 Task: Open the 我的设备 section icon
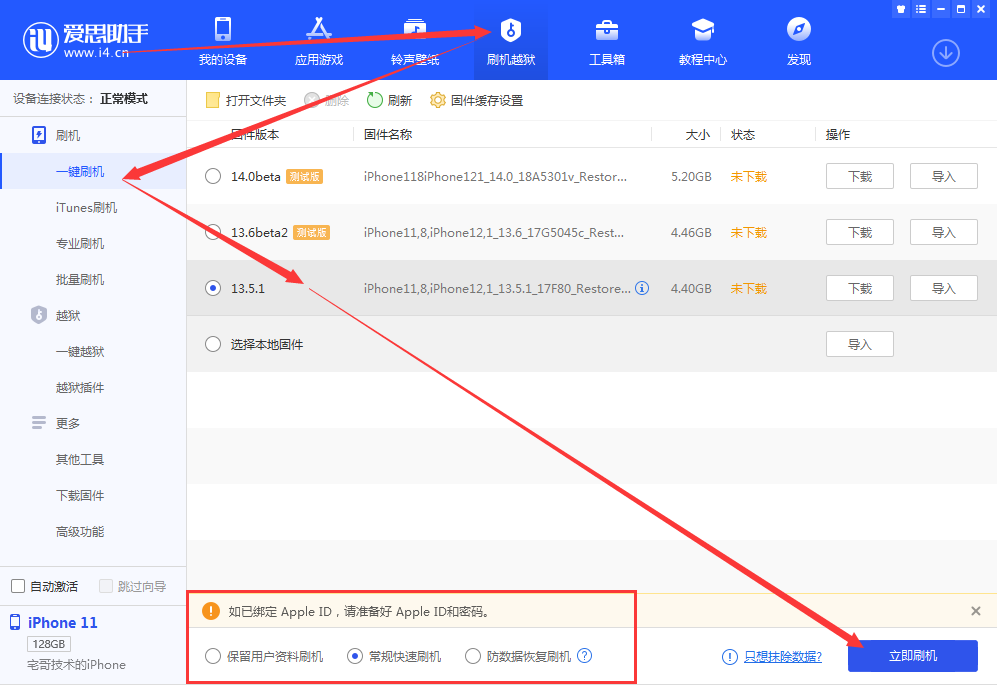pyautogui.click(x=223, y=29)
